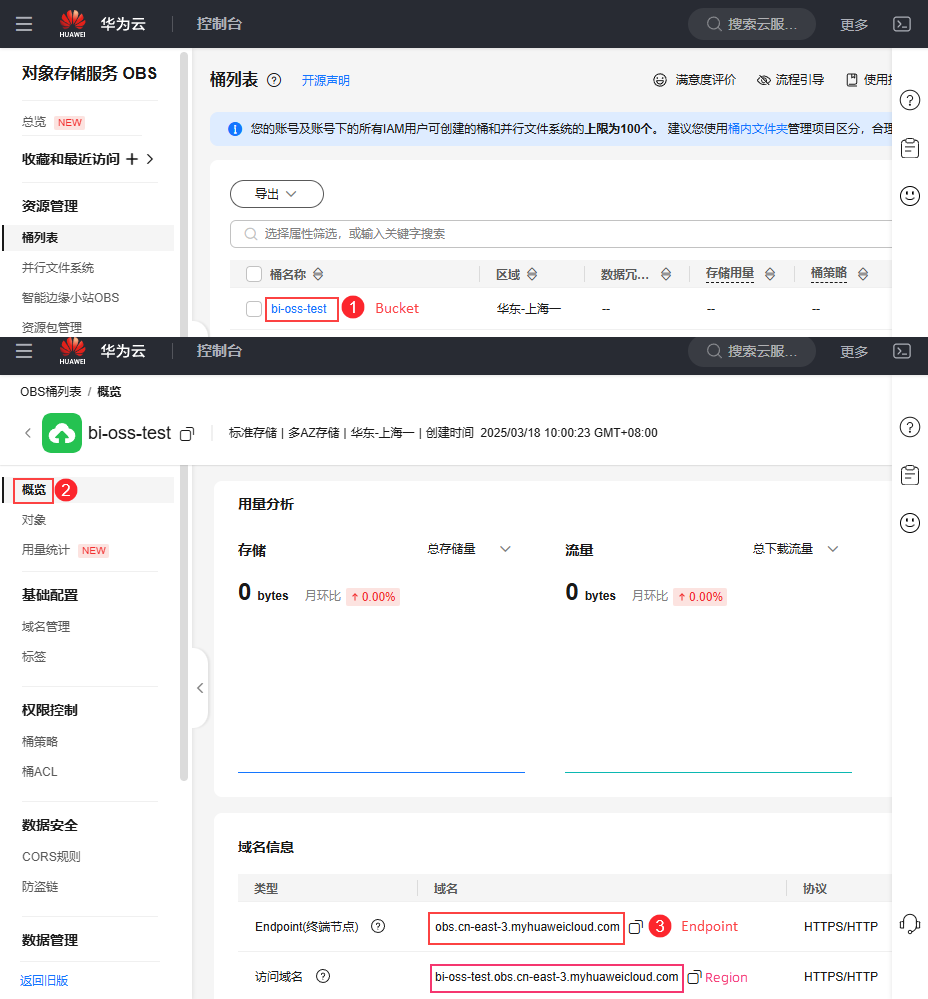
Task: Click upper right-rail clipboard icon
Action: pos(910,148)
